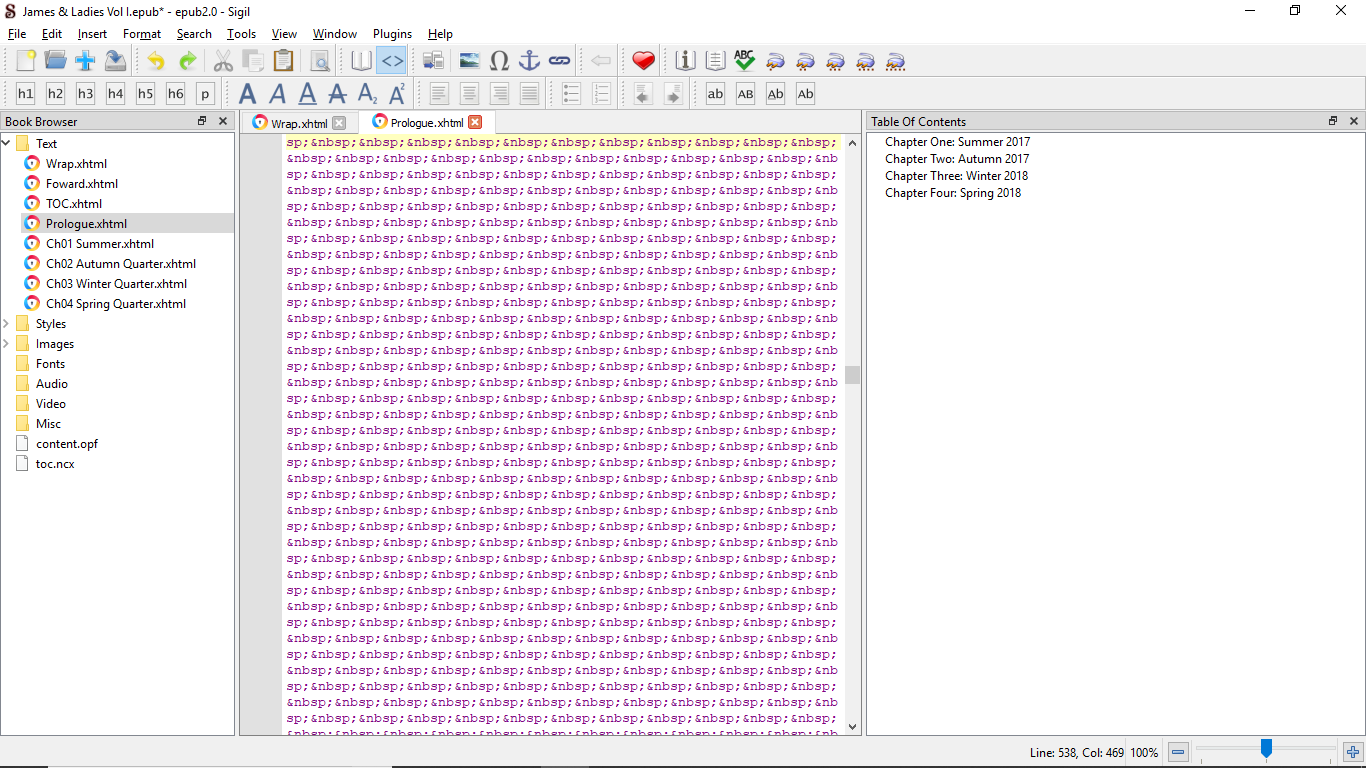Open Ch01 Summer.xhtml file
Screen dimensions: 1366x768
100,243
